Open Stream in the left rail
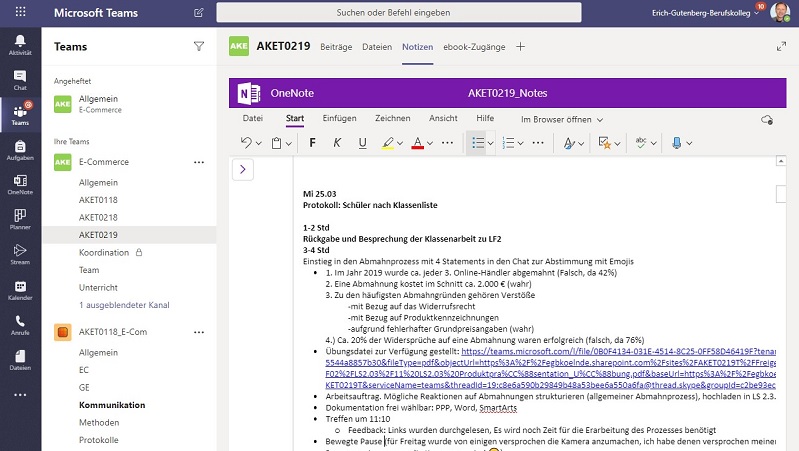 coord(20,254)
